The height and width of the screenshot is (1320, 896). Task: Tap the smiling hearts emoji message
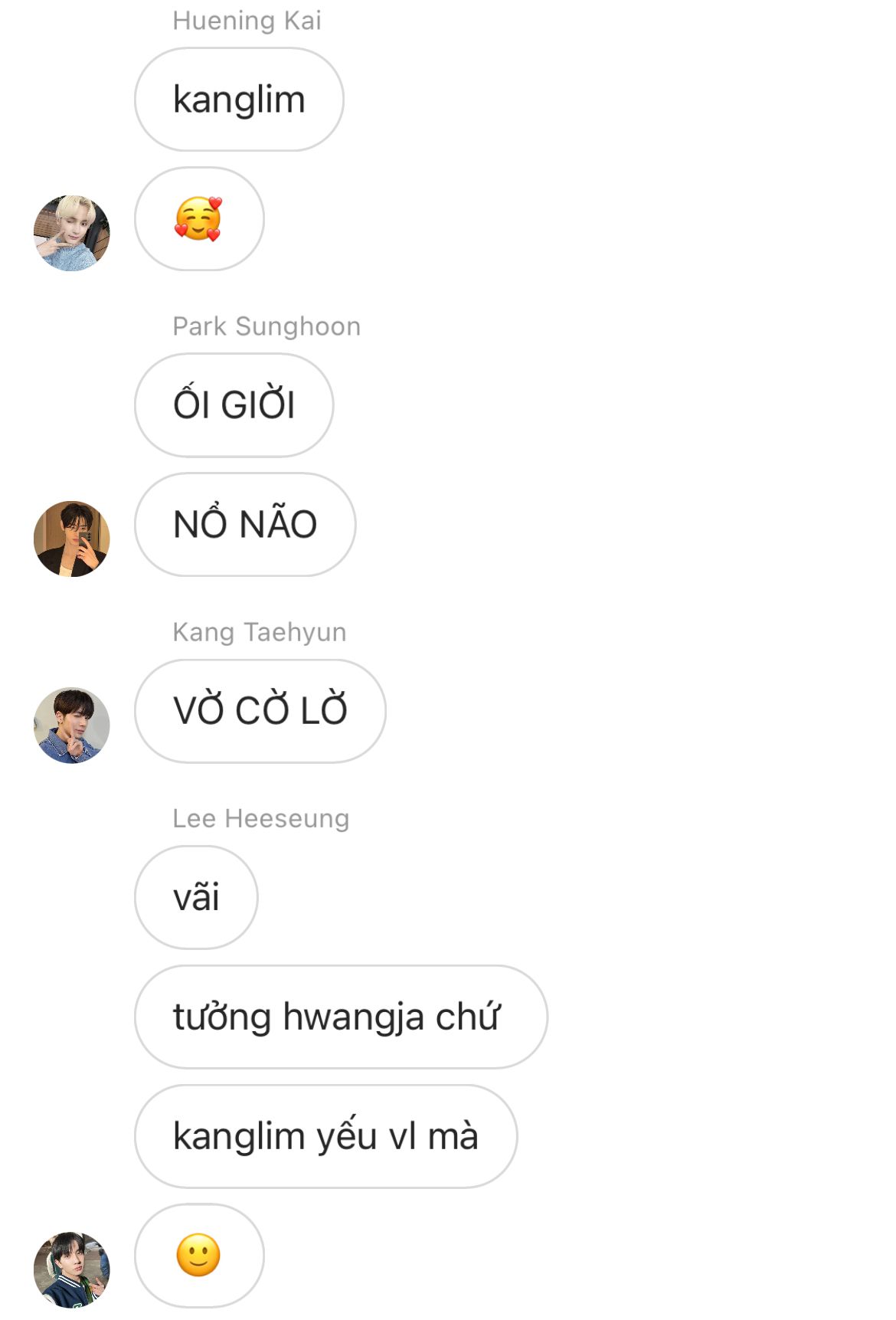pyautogui.click(x=199, y=219)
